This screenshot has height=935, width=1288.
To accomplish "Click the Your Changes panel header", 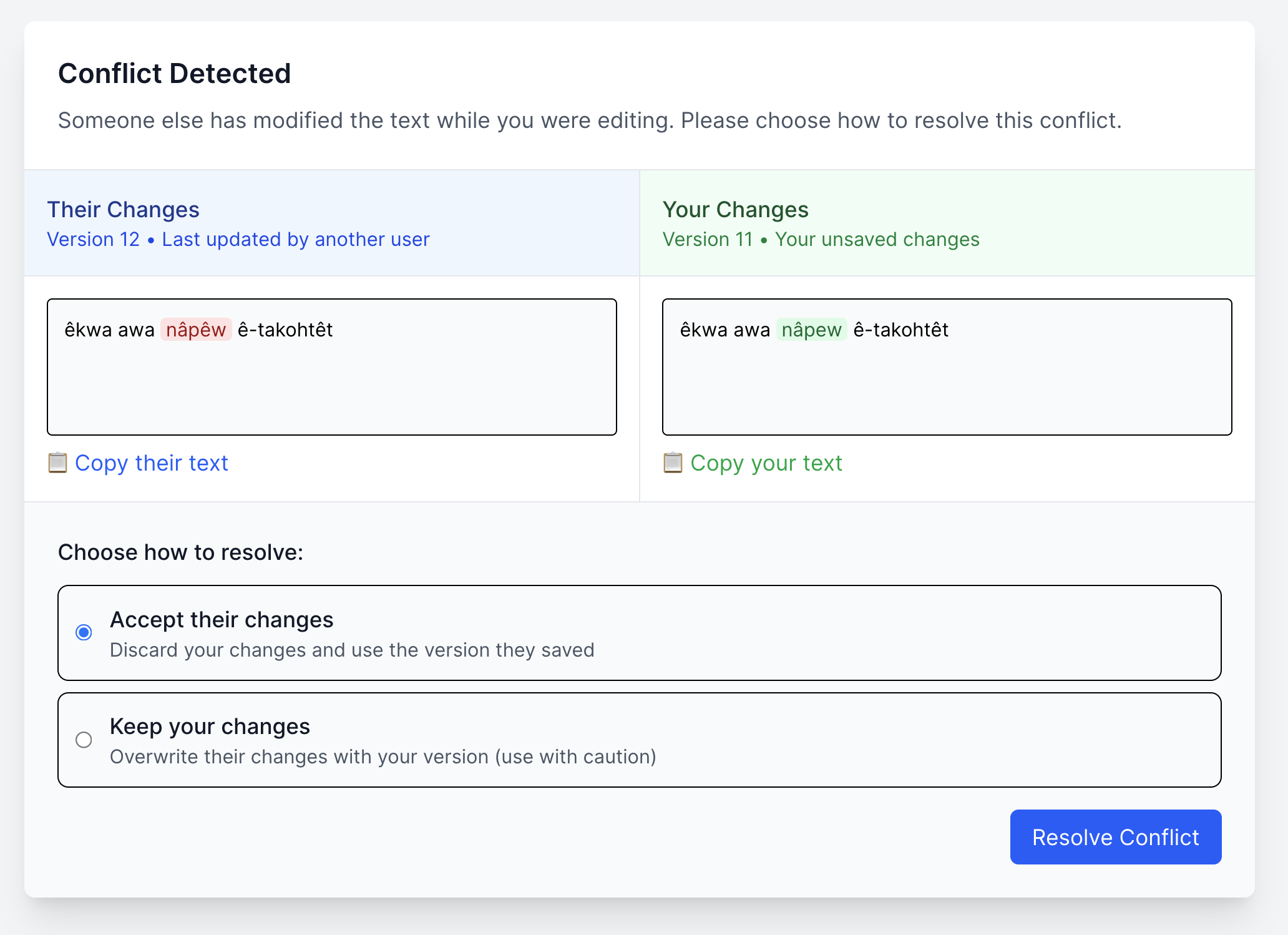I will pos(735,210).
